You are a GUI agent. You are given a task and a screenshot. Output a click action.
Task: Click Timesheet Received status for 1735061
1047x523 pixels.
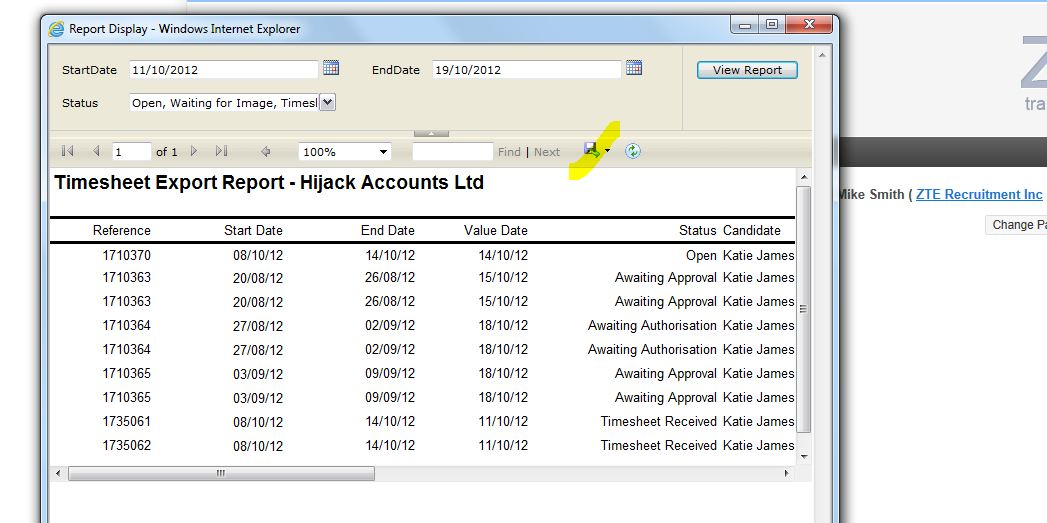658,421
